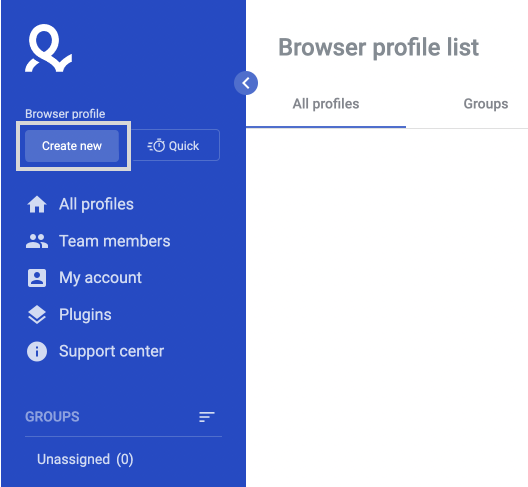Image resolution: width=528 pixels, height=487 pixels.
Task: Open All profiles in the sidebar
Action: [x=96, y=204]
